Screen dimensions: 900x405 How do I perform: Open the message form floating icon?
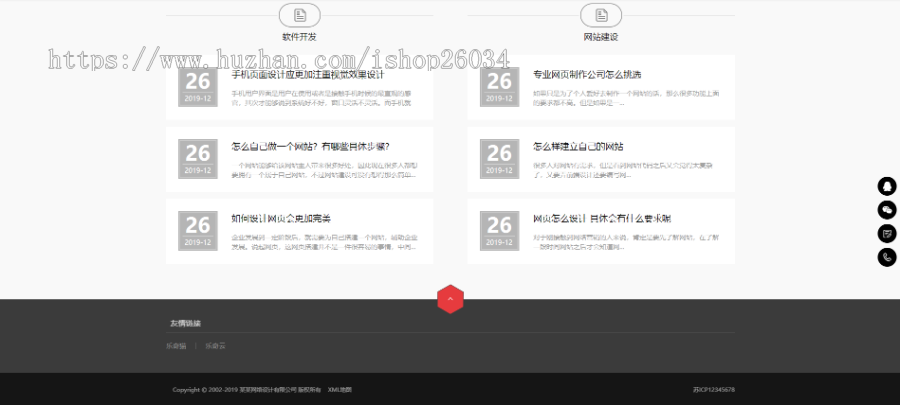coord(887,233)
